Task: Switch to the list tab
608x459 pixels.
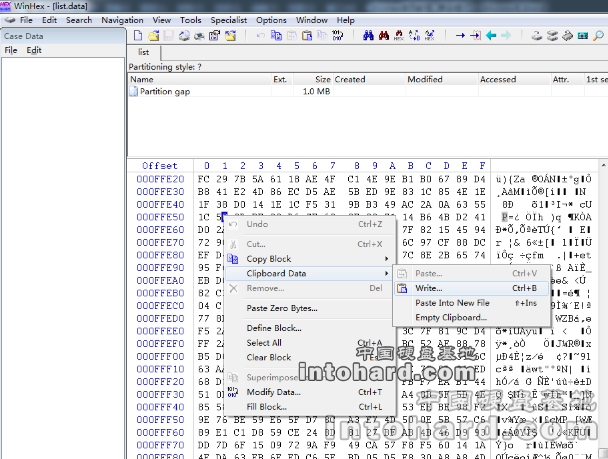Action: [x=143, y=52]
